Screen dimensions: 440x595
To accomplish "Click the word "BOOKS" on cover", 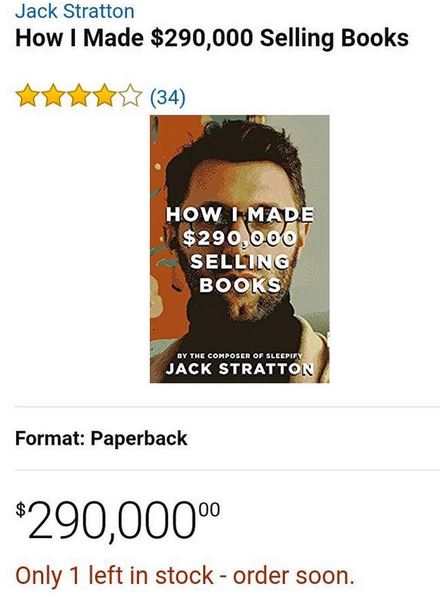I will tap(240, 285).
